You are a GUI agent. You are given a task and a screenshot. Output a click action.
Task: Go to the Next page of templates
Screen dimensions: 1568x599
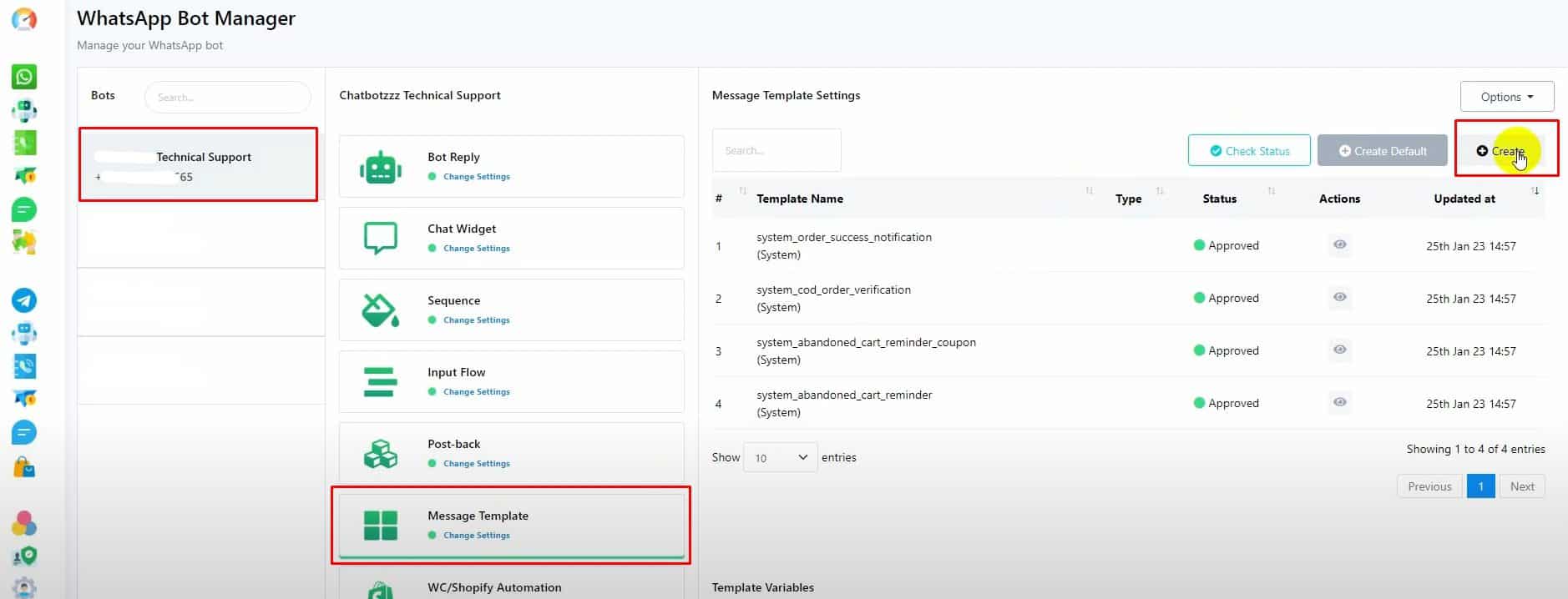(x=1521, y=486)
